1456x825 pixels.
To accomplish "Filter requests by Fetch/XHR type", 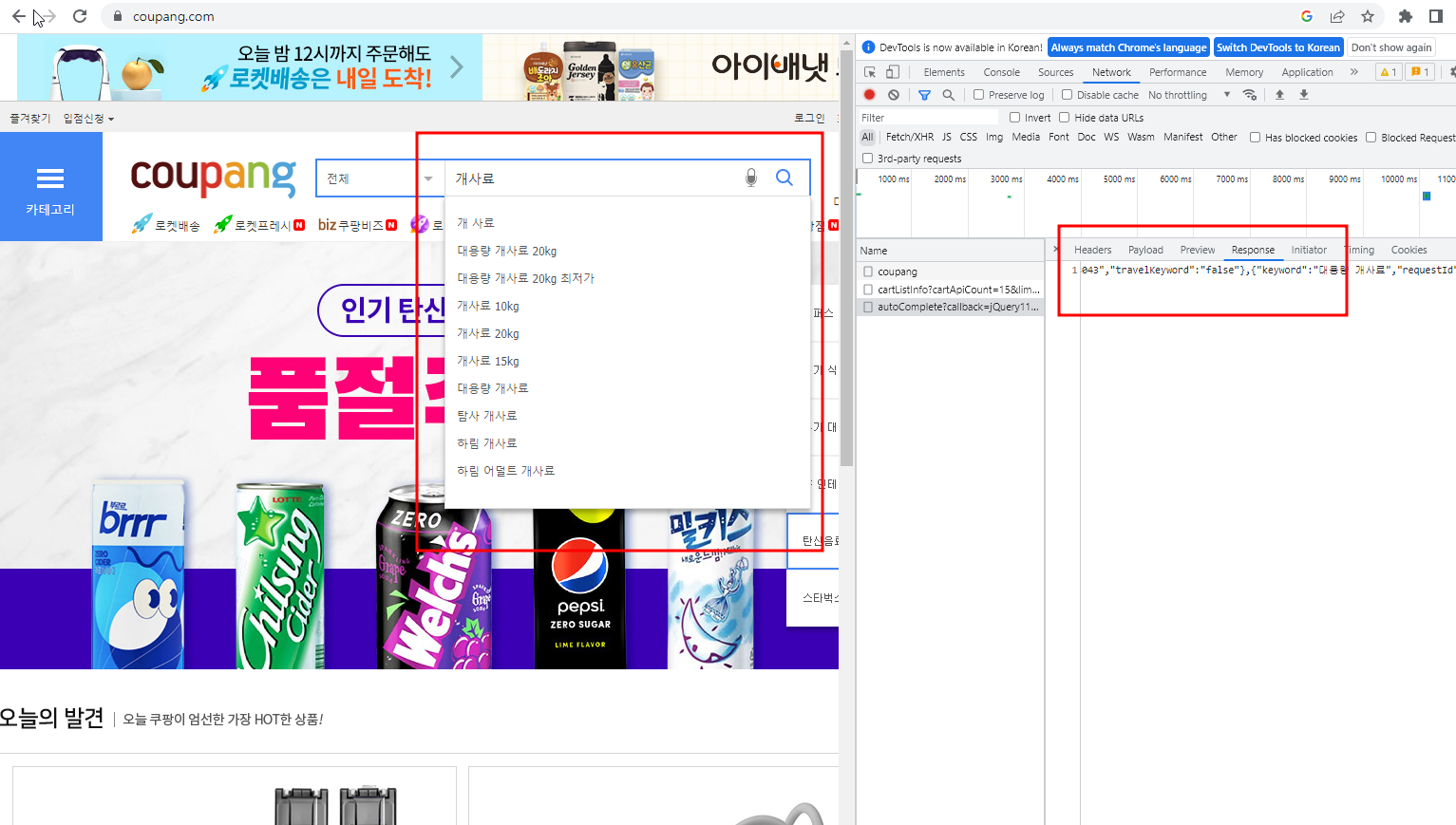I will click(x=910, y=138).
